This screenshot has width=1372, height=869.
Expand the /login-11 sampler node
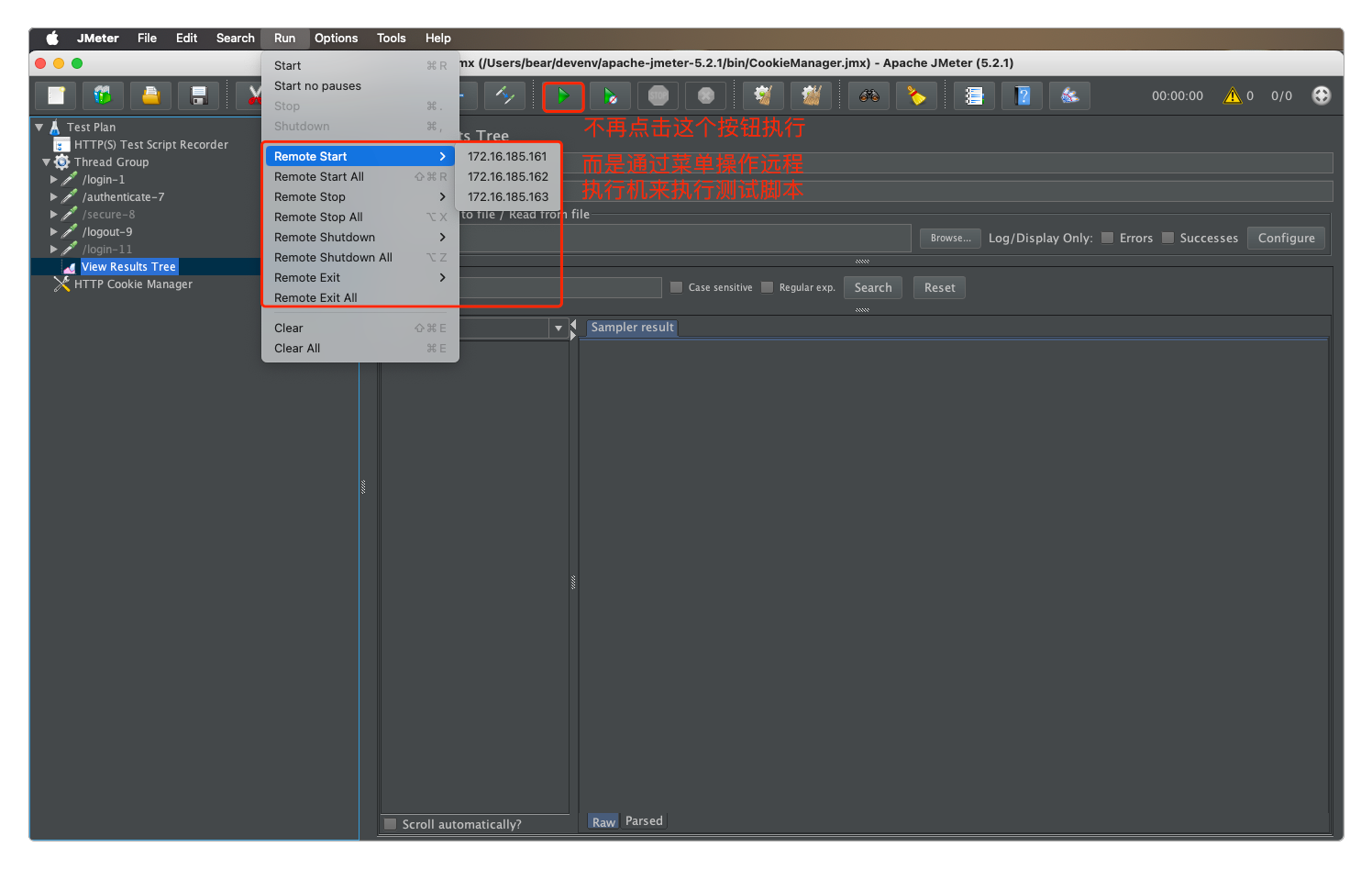(x=54, y=250)
